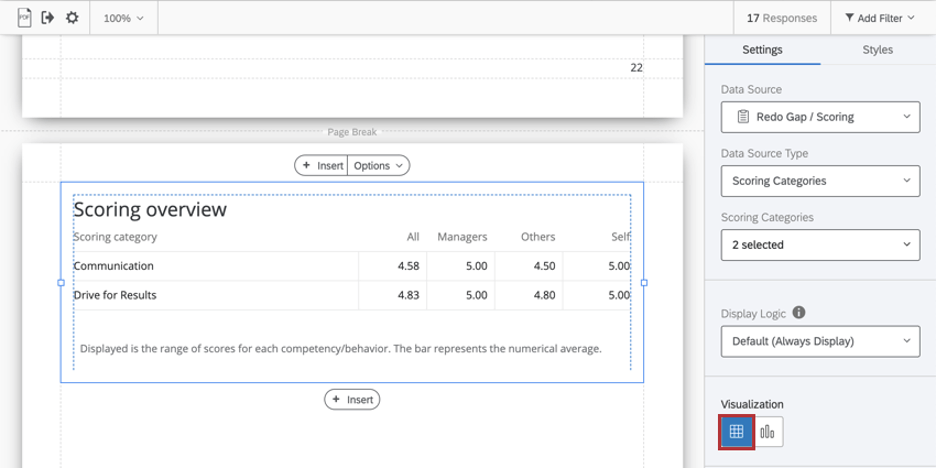The height and width of the screenshot is (468, 936).
Task: Open the Display Logic dropdown
Action: tap(819, 341)
